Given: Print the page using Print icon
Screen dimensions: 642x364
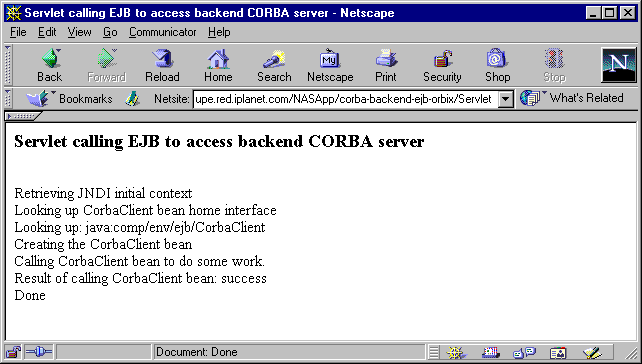Looking at the screenshot, I should (x=386, y=66).
